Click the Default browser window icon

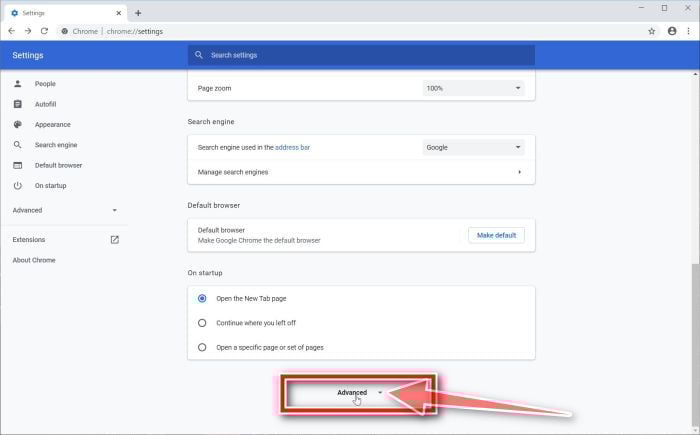tap(17, 165)
